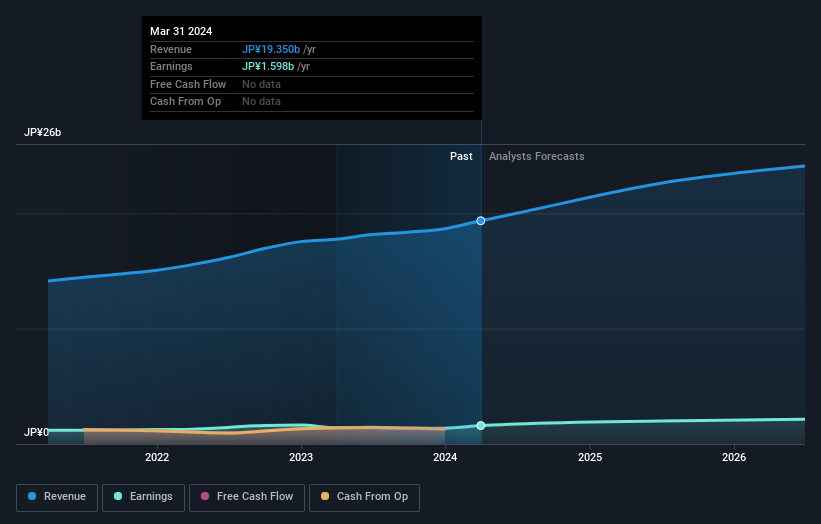Click the JP¥19.350b revenue value
This screenshot has width=821, height=524.
(271, 49)
